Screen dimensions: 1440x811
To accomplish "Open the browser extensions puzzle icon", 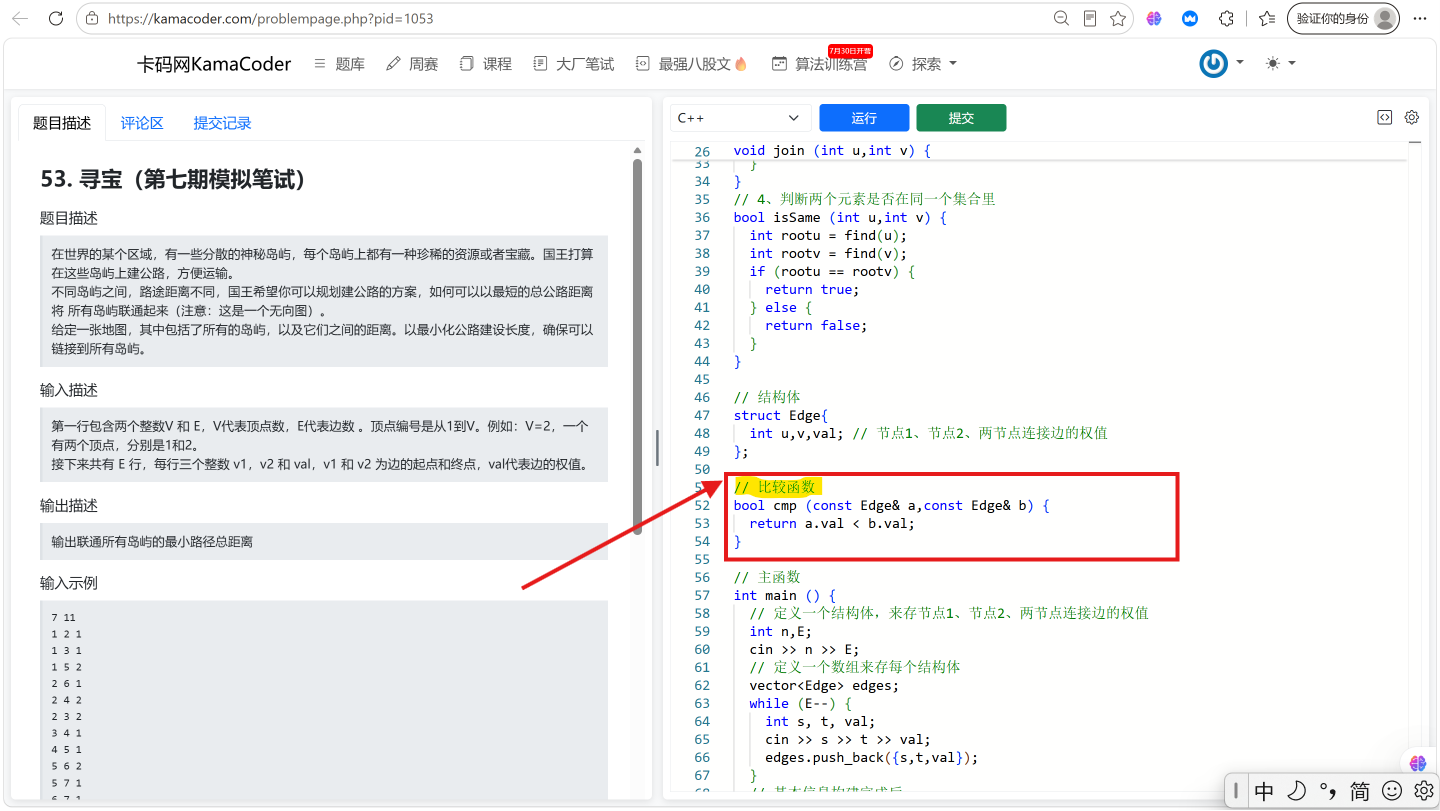I will pyautogui.click(x=1226, y=18).
